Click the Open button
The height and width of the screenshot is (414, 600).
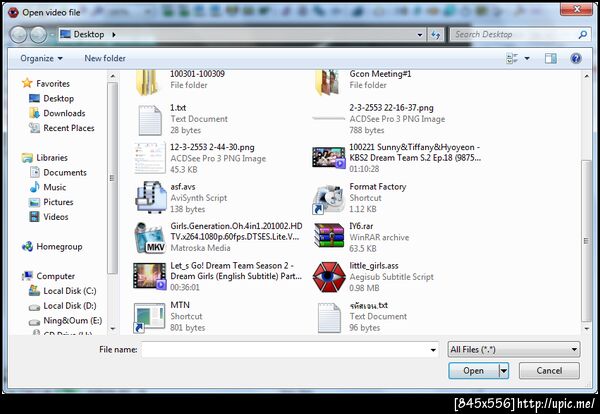point(474,371)
